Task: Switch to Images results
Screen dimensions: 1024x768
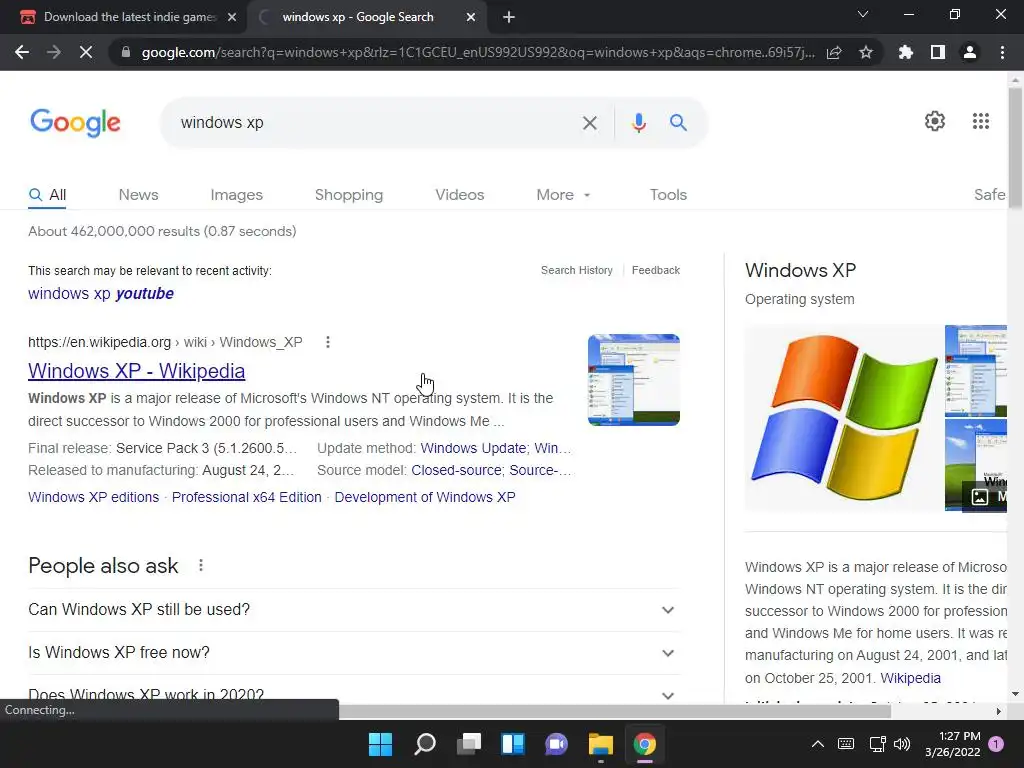Action: click(x=236, y=195)
